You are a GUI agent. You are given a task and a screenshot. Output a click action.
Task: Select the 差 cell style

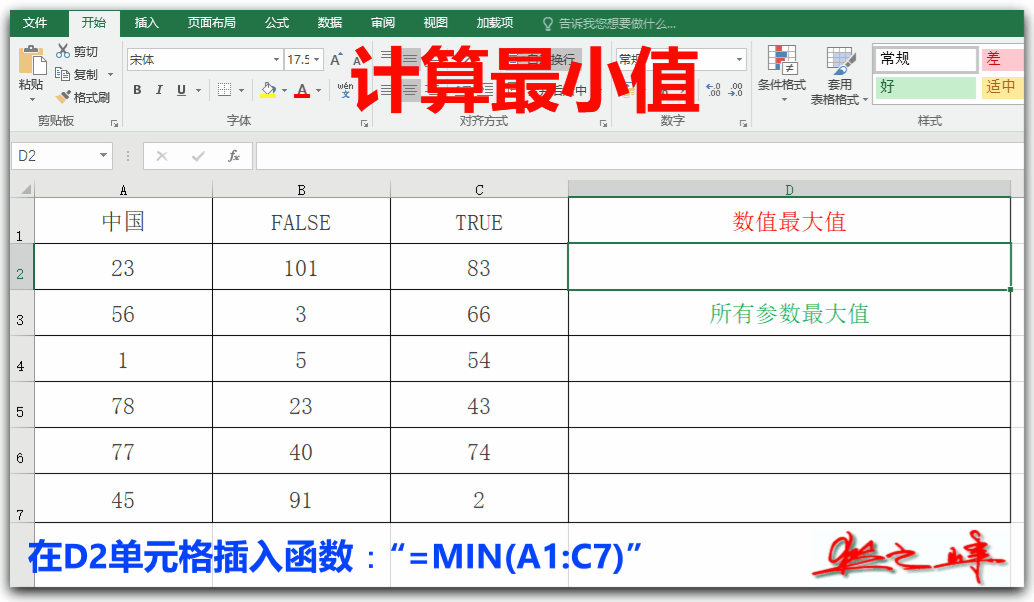coord(1002,59)
